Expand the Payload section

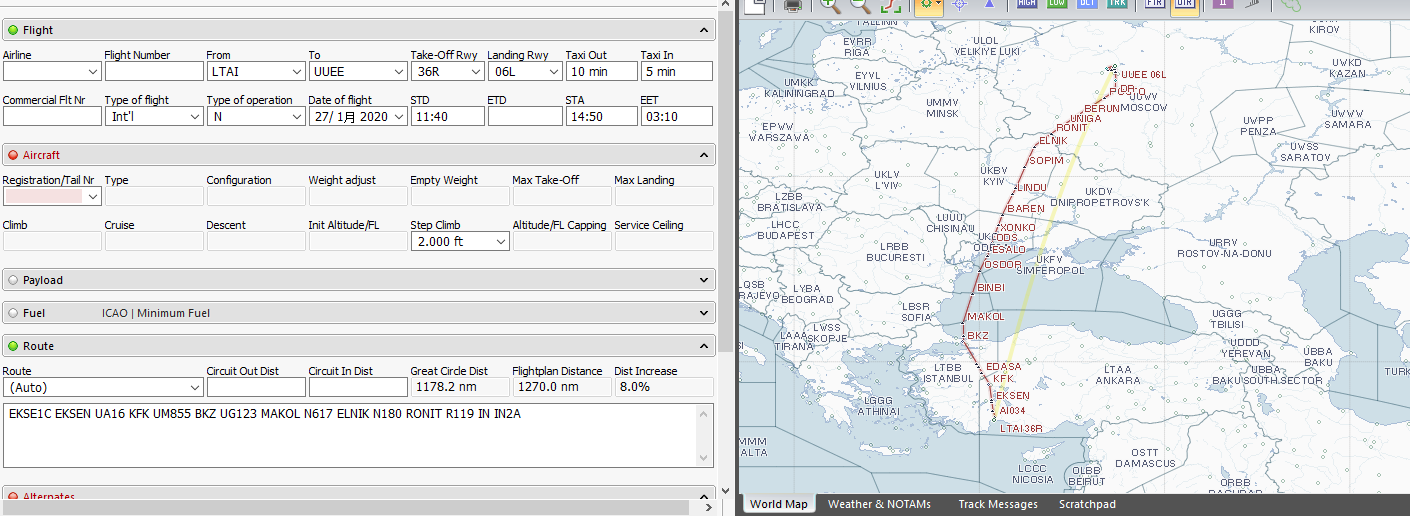(x=704, y=281)
